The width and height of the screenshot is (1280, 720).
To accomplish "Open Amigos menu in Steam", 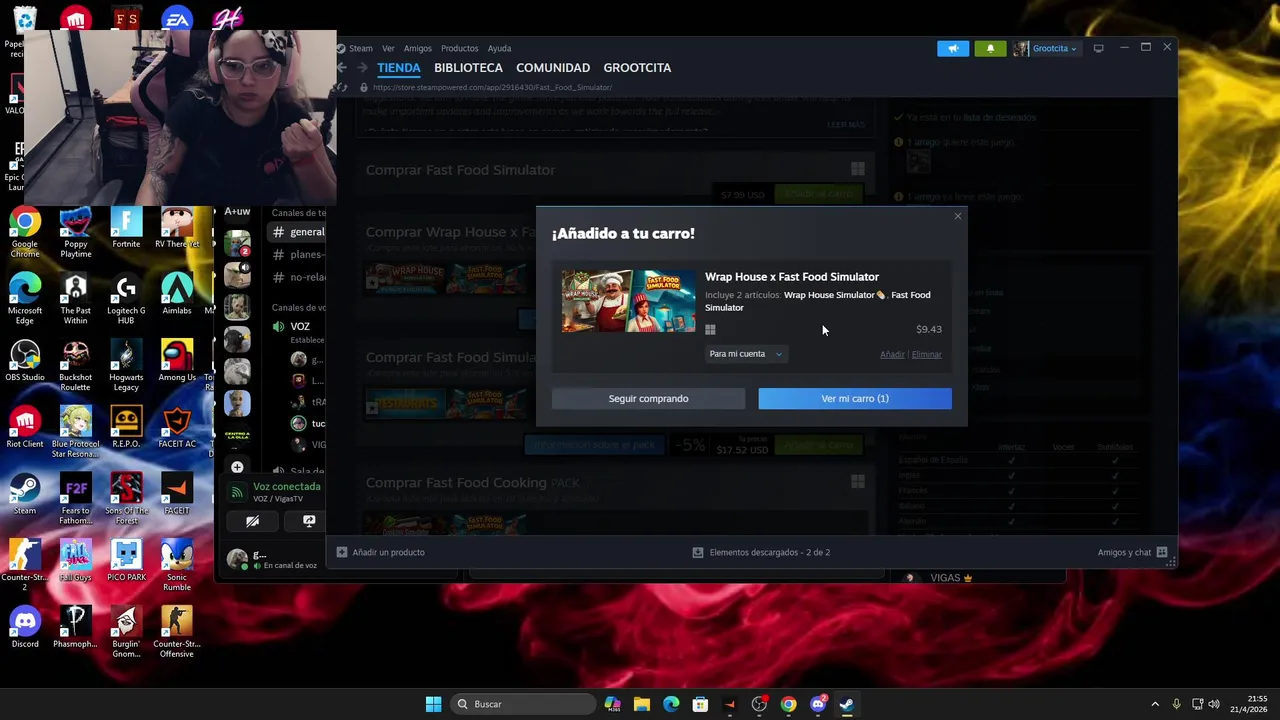I will [x=418, y=48].
